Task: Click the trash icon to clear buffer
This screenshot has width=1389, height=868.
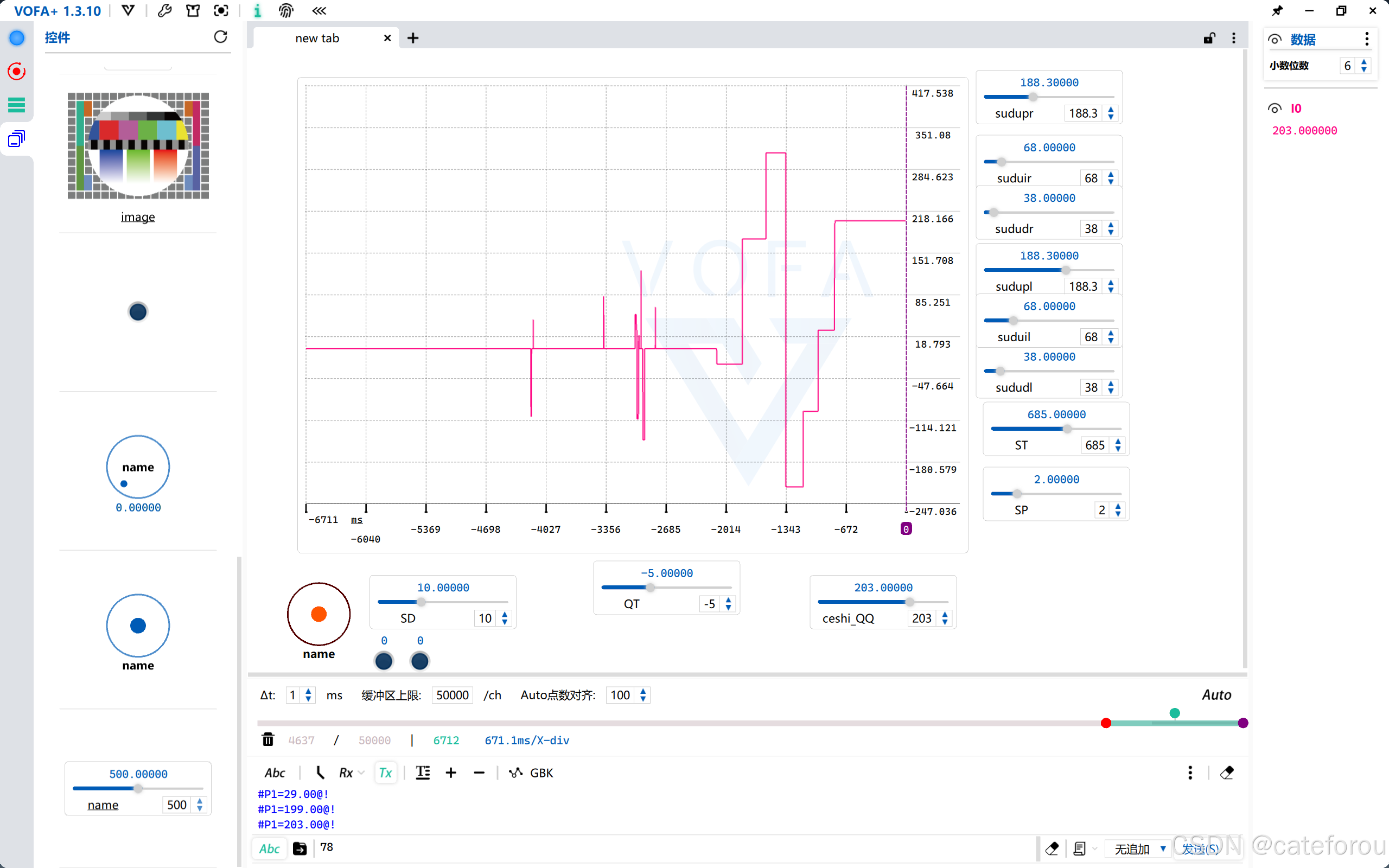Action: (x=267, y=739)
